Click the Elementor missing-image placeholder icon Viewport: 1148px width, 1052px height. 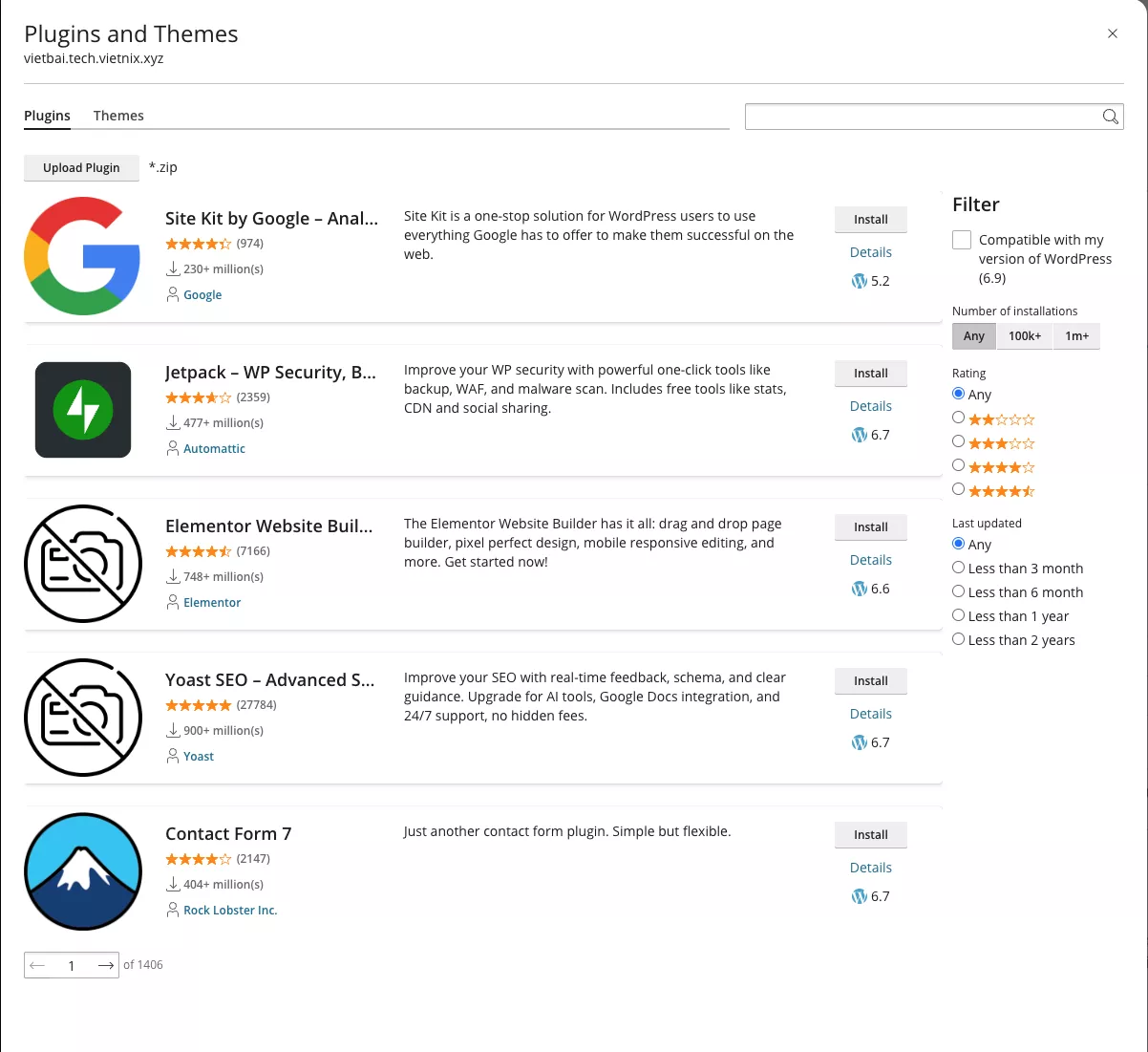83,564
